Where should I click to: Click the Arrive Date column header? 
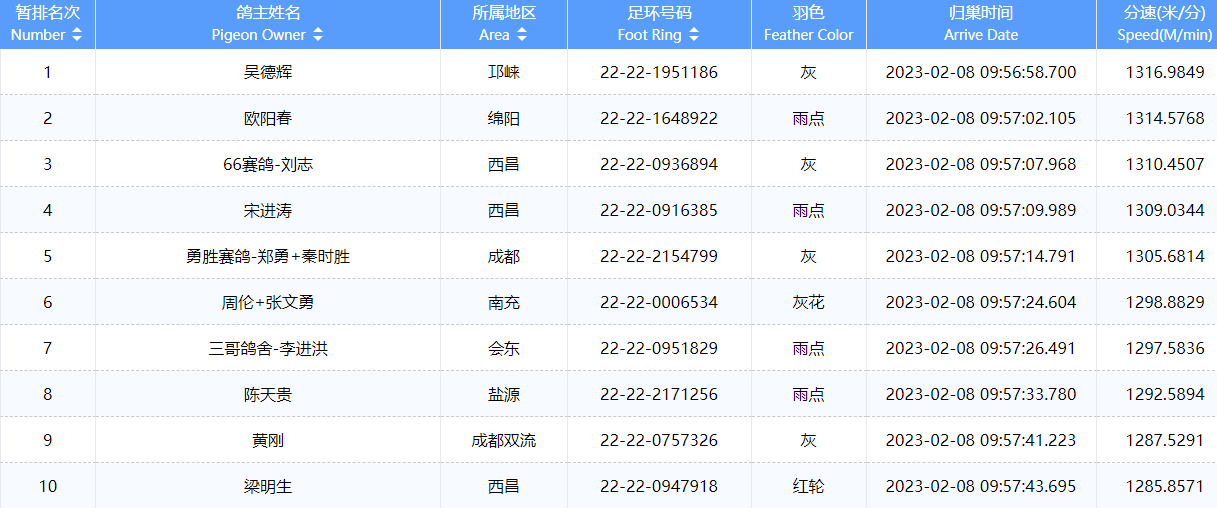point(980,24)
